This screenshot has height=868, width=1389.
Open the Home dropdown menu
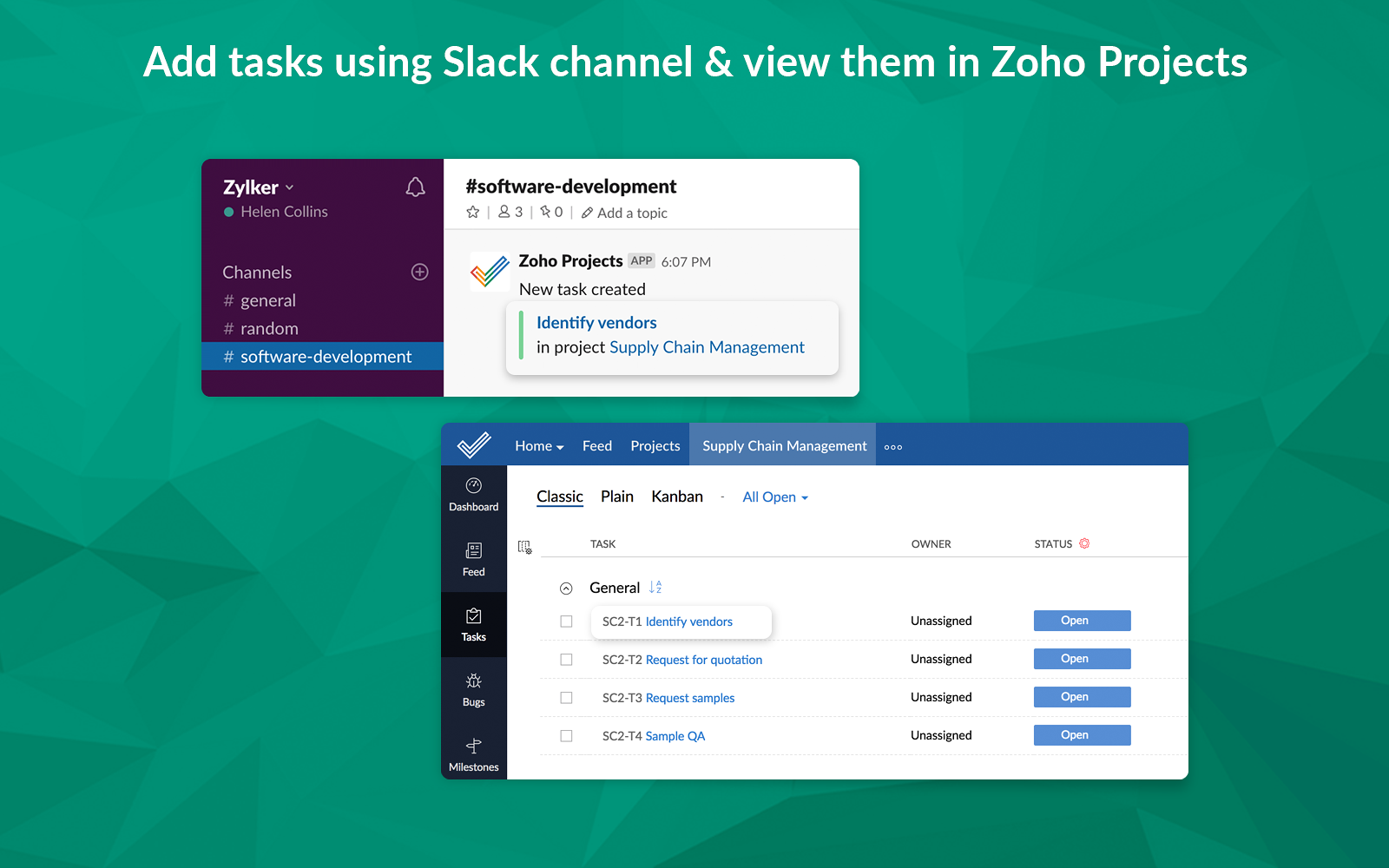coord(539,445)
